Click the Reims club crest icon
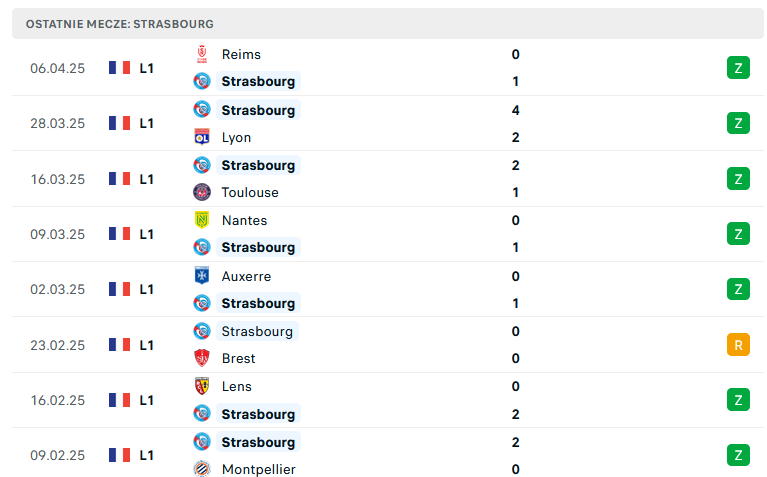This screenshot has height=477, width=767. tap(202, 54)
